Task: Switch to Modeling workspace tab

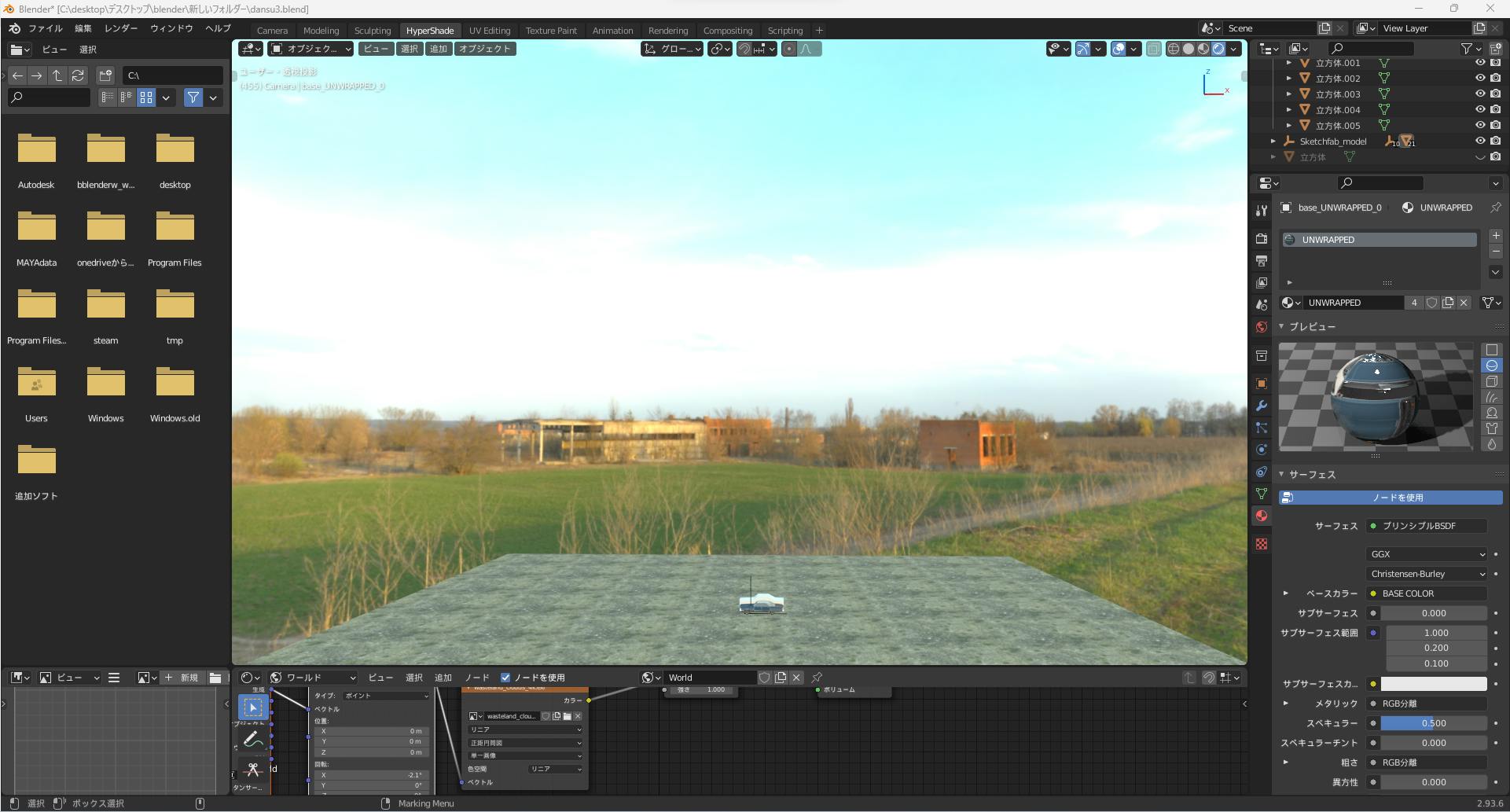Action: 321,31
